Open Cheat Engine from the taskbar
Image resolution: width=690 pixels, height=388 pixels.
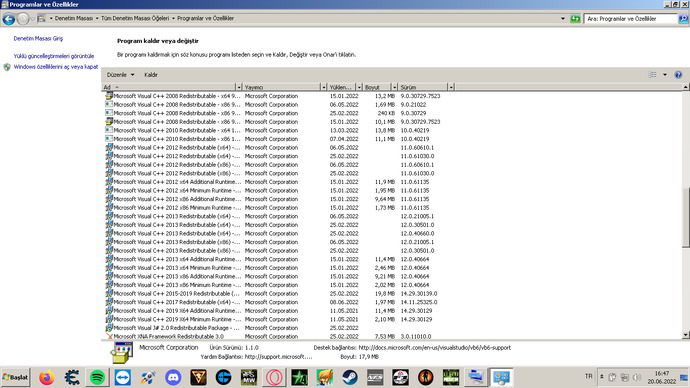click(72, 377)
